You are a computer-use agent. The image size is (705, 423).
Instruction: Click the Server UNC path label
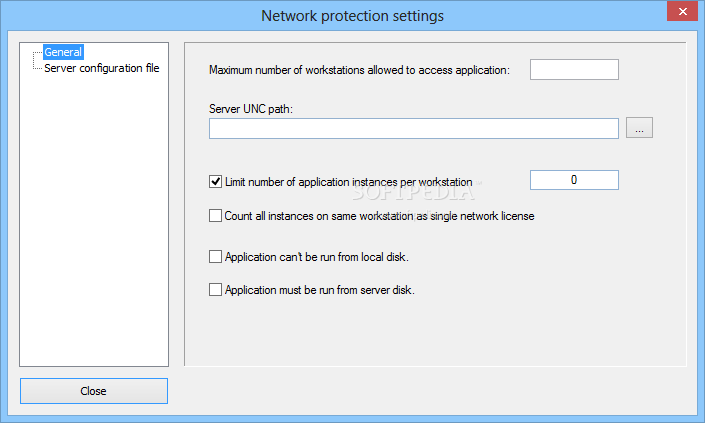pos(251,109)
